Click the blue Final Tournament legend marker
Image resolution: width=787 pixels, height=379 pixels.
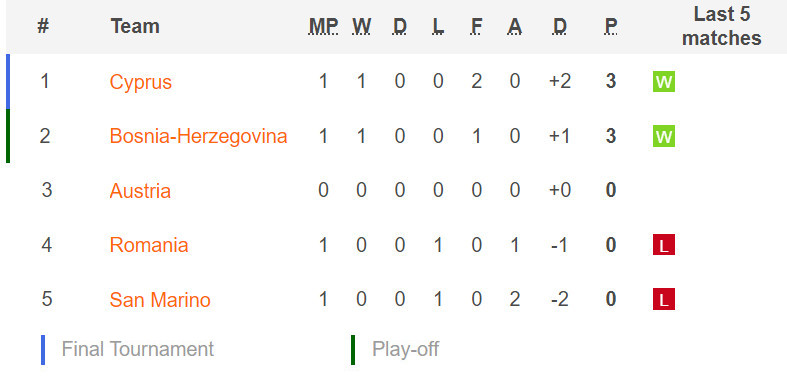tap(43, 349)
